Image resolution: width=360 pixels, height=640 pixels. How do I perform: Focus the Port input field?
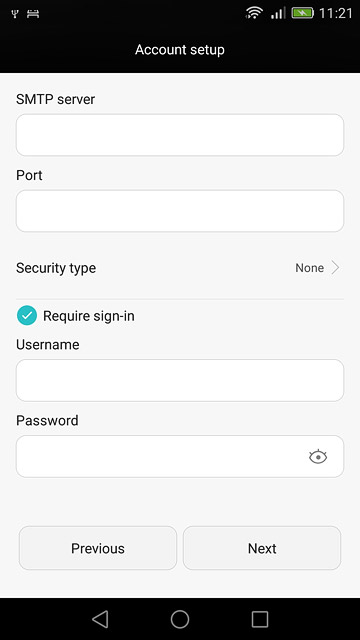(x=180, y=211)
